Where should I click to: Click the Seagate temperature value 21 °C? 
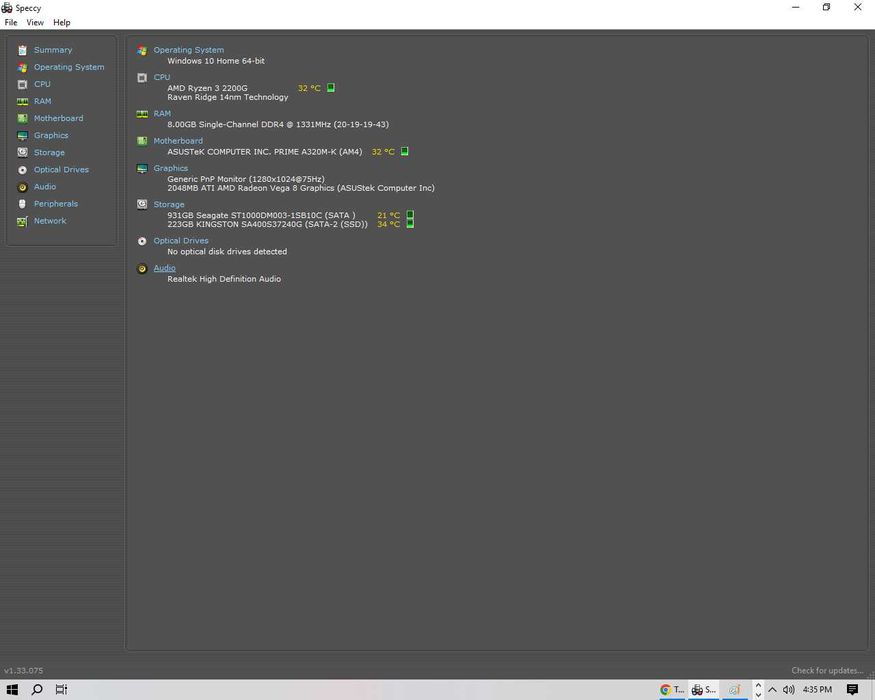(x=389, y=215)
